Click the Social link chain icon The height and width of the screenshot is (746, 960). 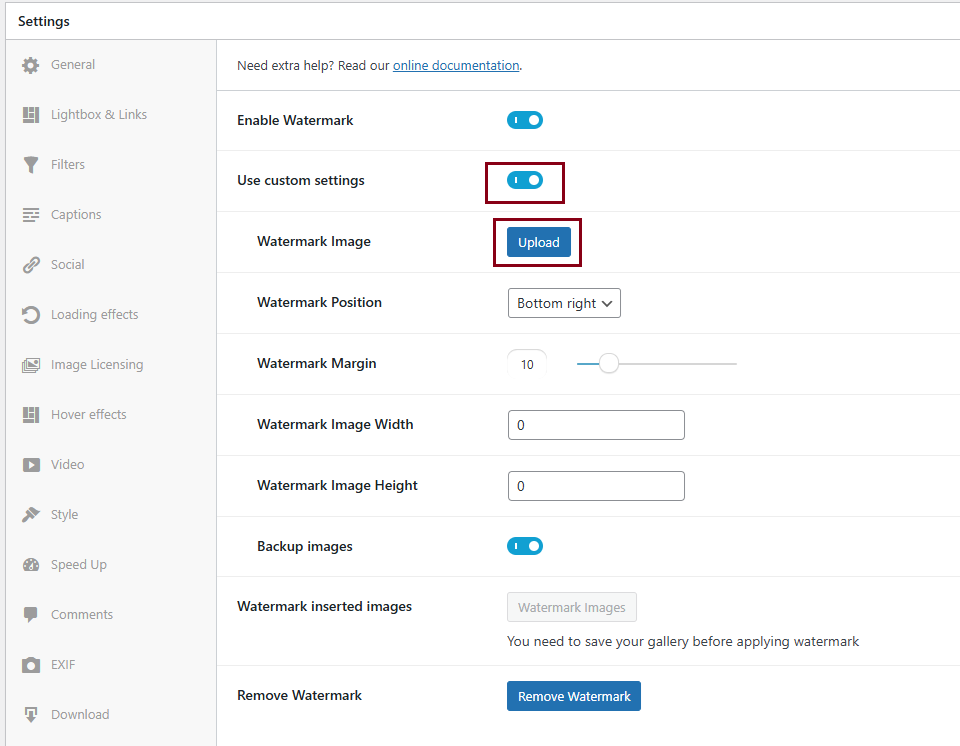[31, 265]
